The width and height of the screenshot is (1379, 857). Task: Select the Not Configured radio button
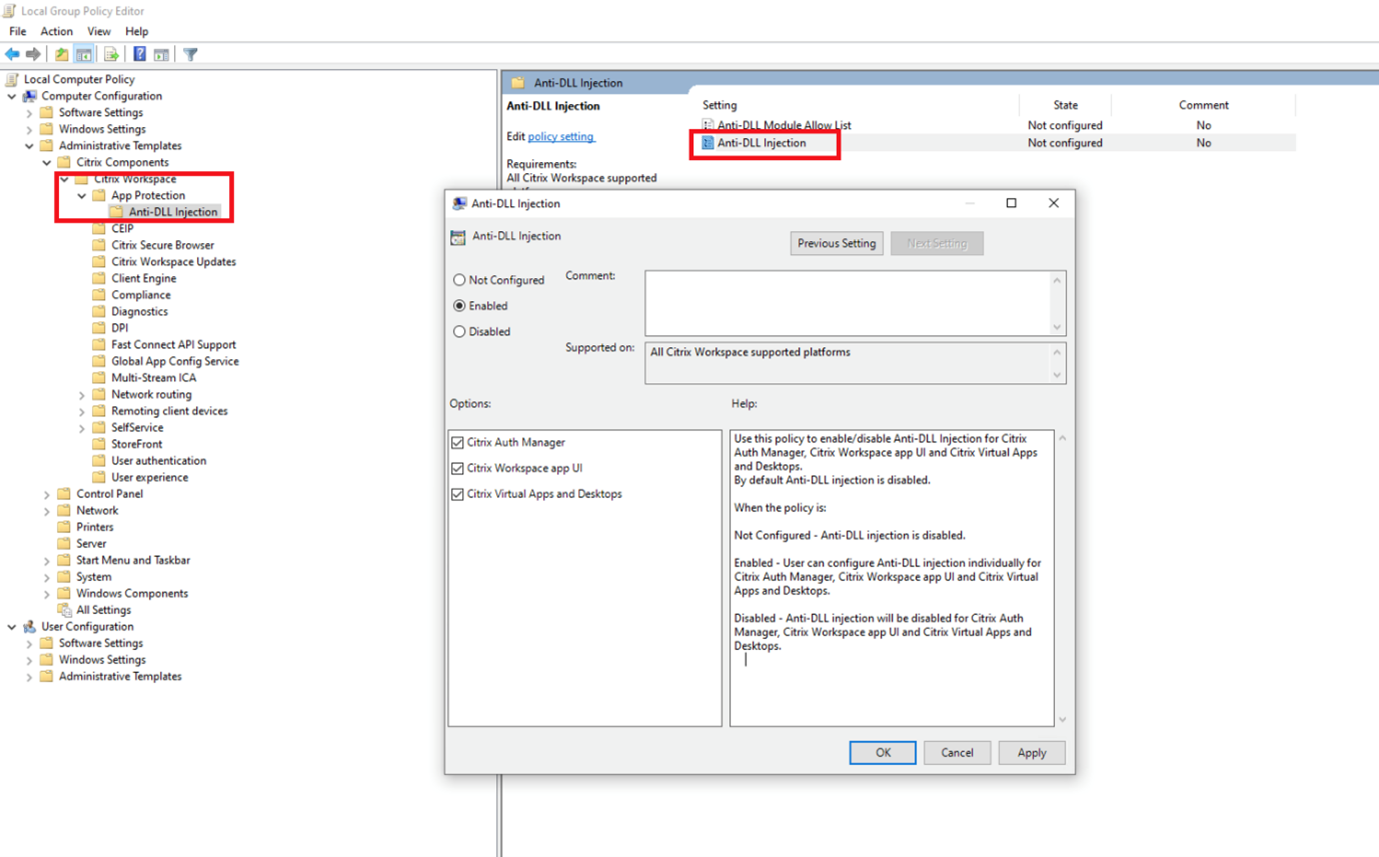point(460,281)
